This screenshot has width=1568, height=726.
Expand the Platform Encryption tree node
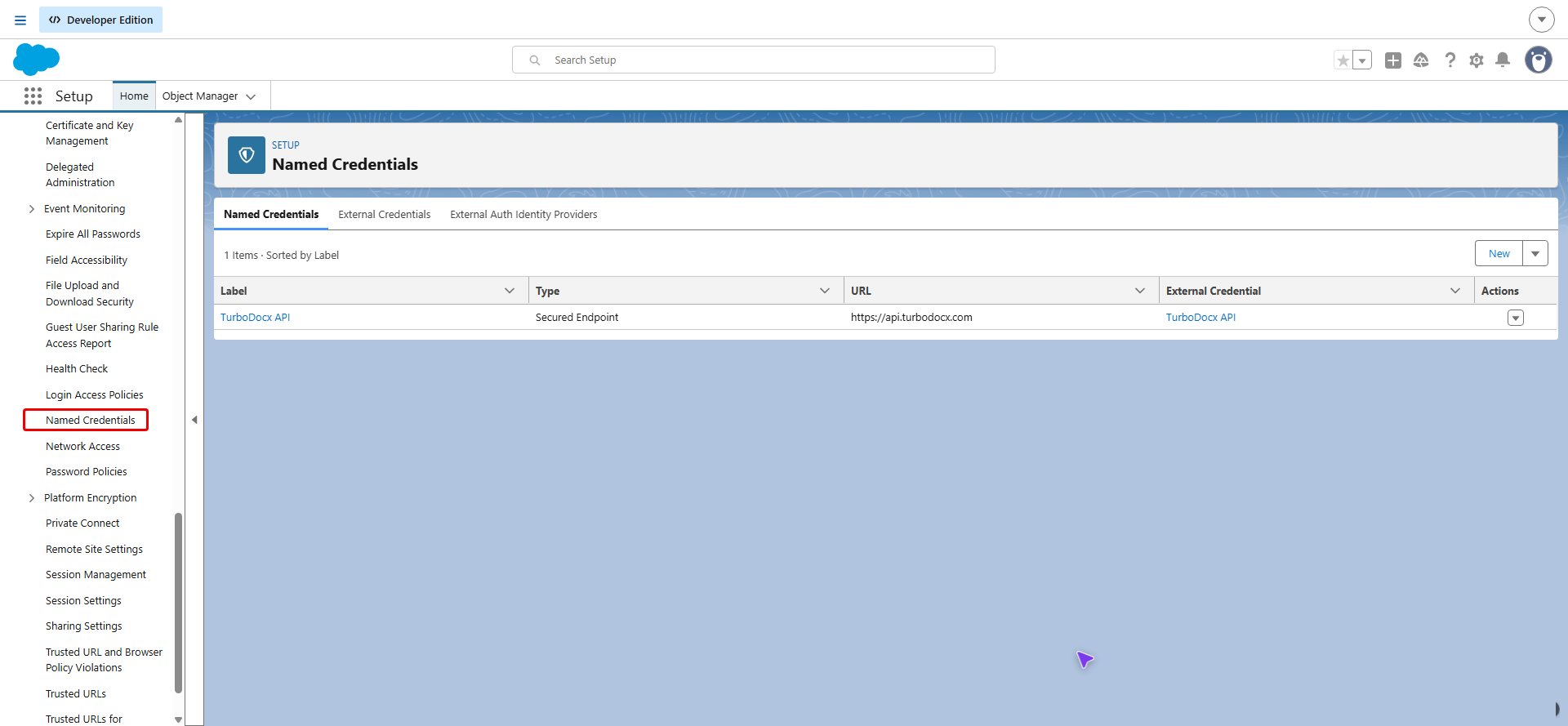click(32, 498)
